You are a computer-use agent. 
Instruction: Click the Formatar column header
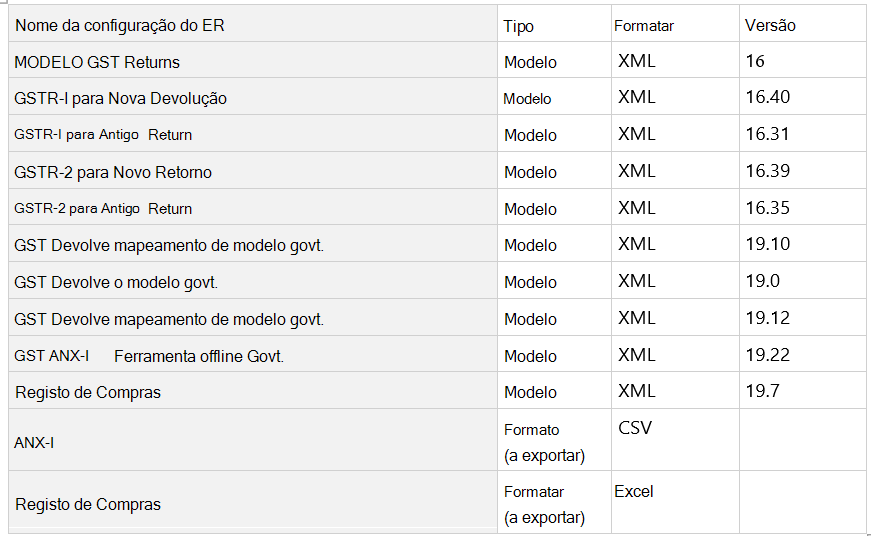644,26
